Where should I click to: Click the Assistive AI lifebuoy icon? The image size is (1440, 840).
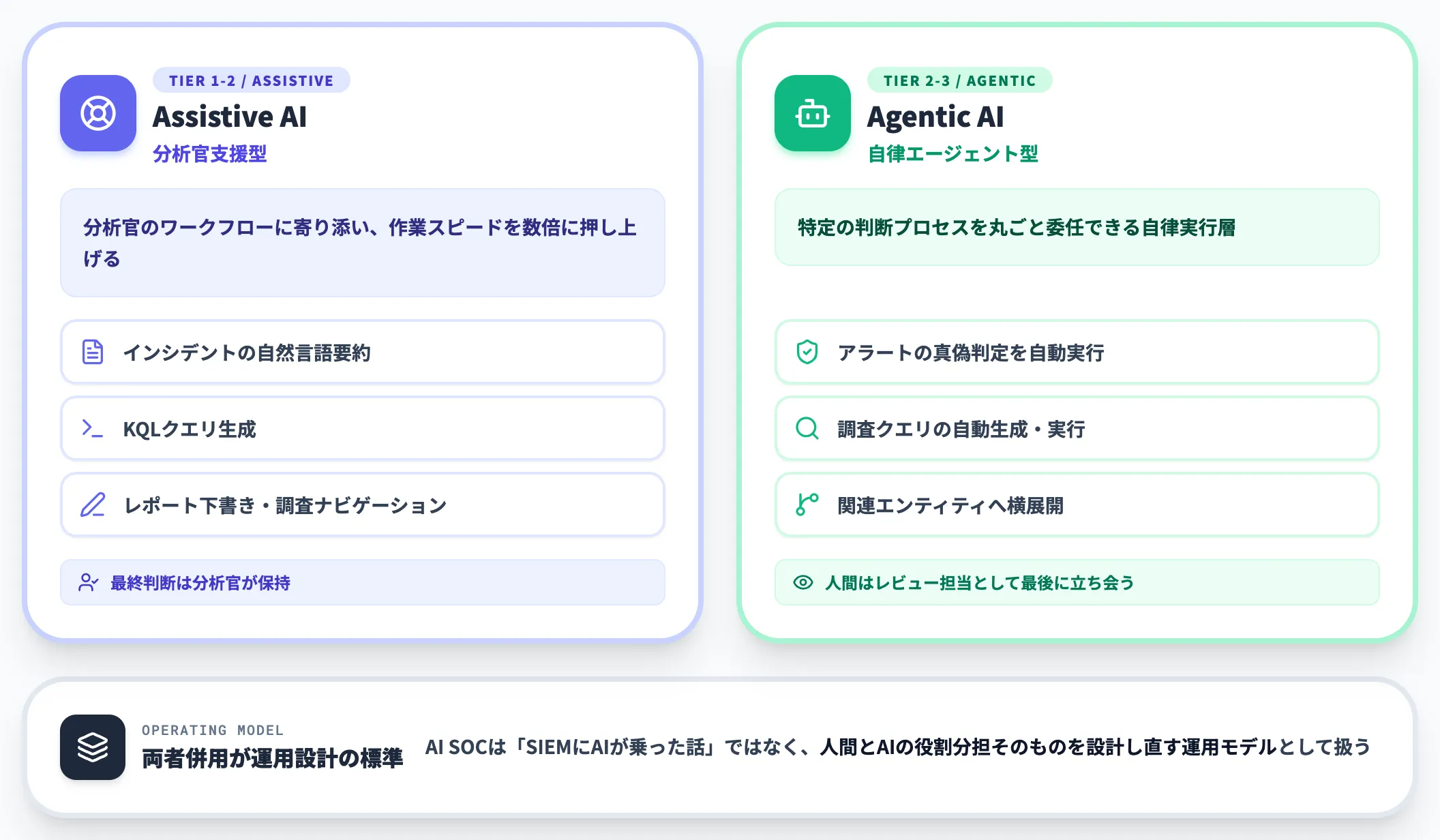pos(98,113)
